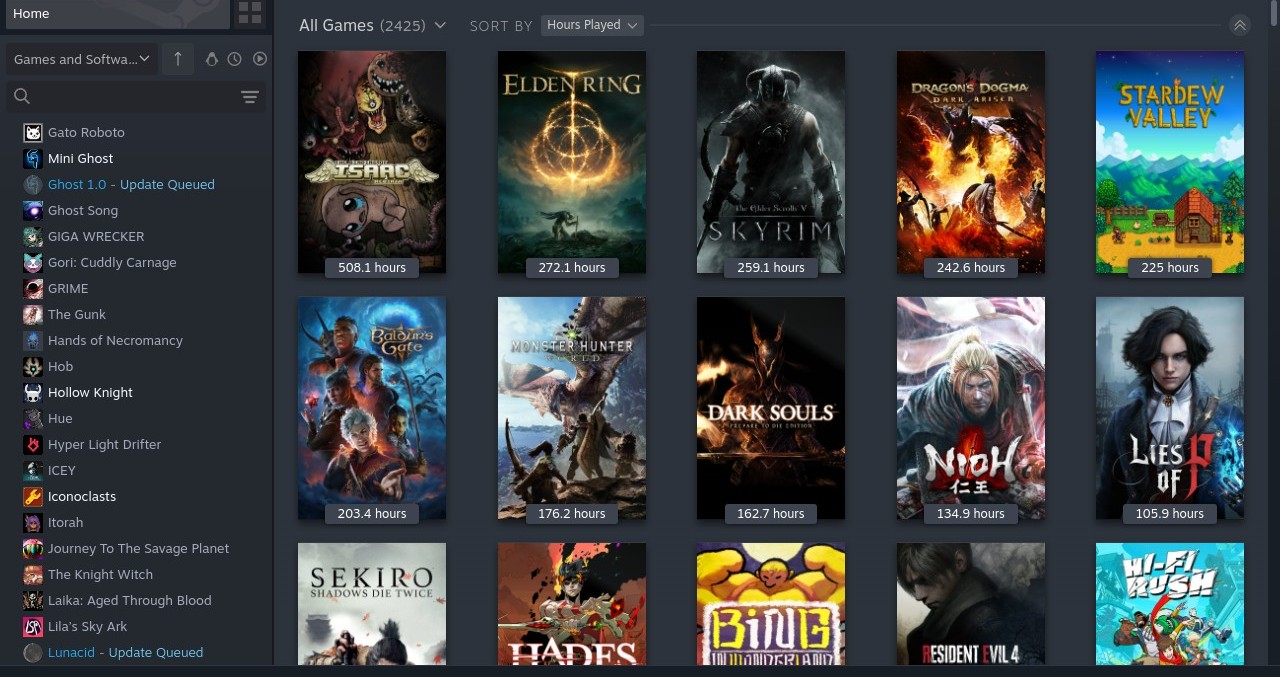Toggle sort by recent activity clock
Screen dimensions: 1280x677
234,59
